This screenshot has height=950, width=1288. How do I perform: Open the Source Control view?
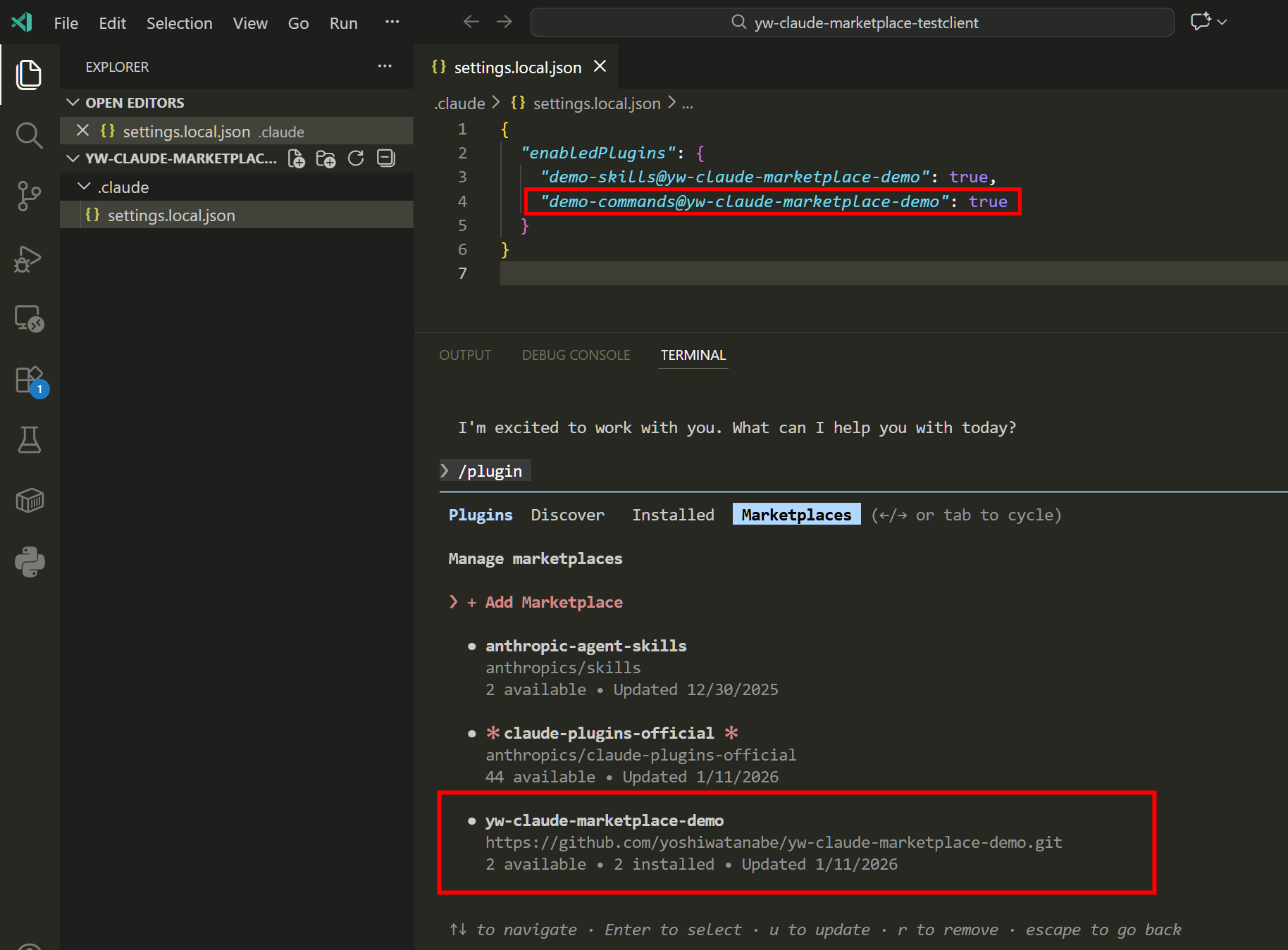[x=29, y=196]
